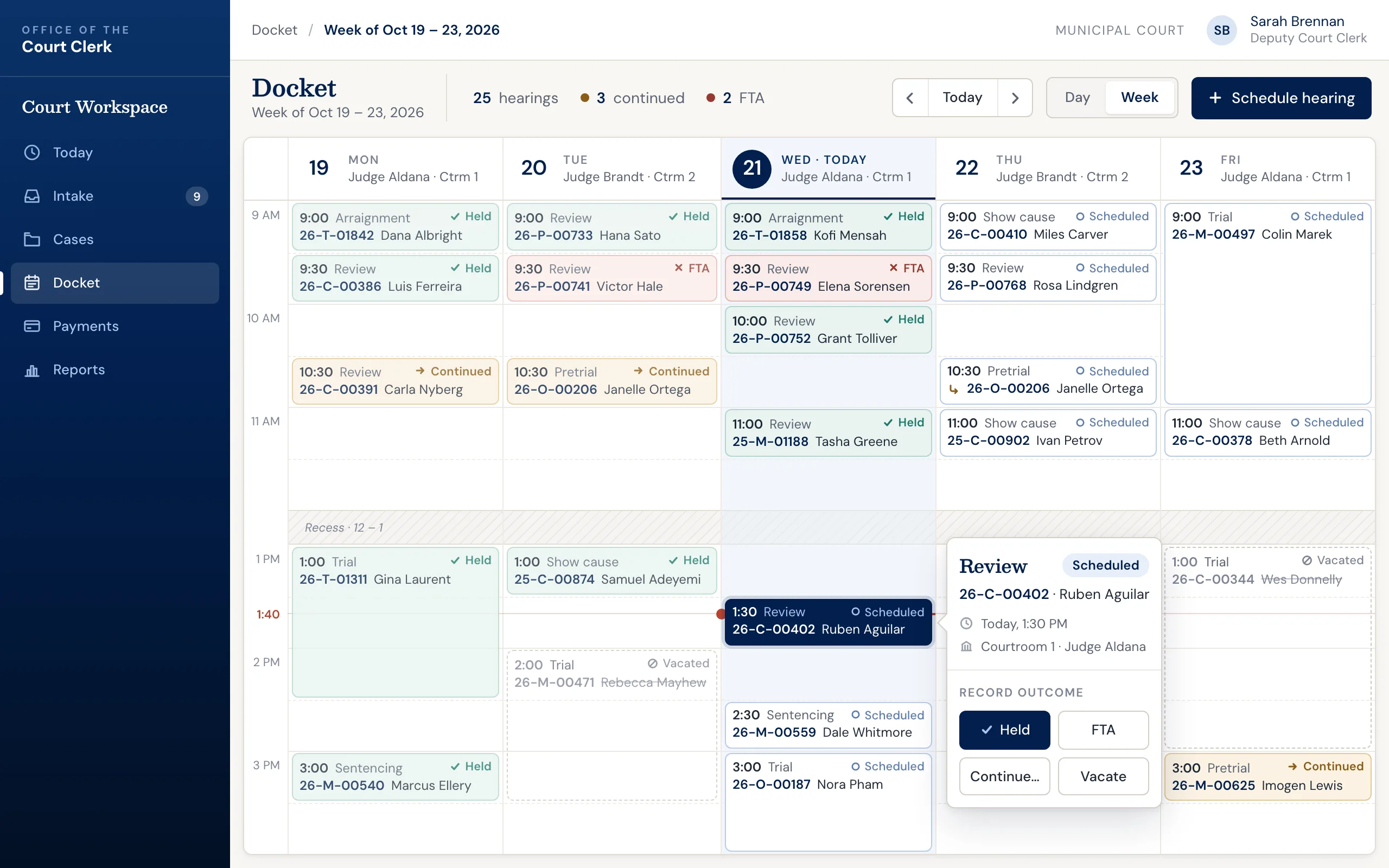Open the 3:00 Trial Nora Pham hearing

coord(828,802)
